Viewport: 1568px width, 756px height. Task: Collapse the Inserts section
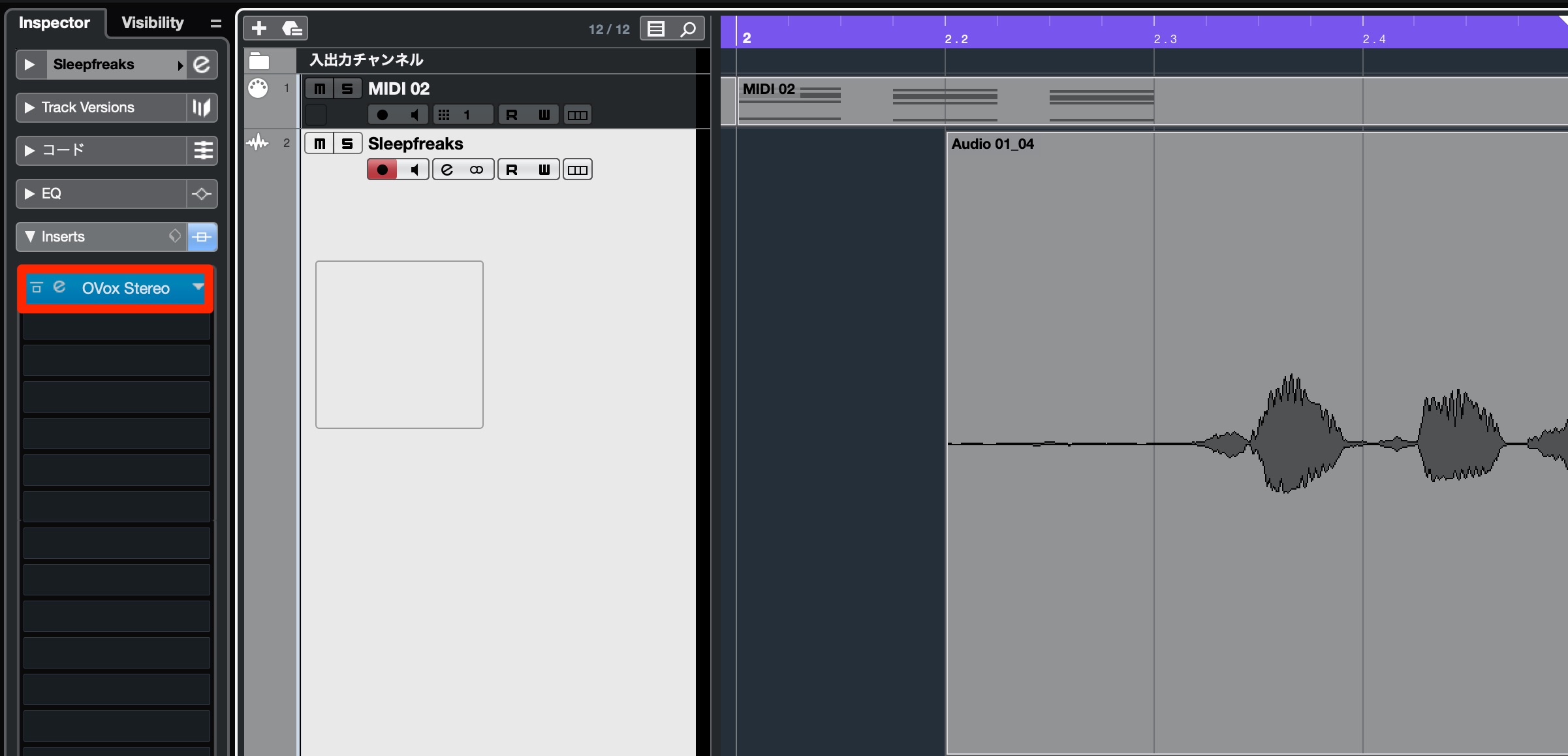[x=29, y=236]
